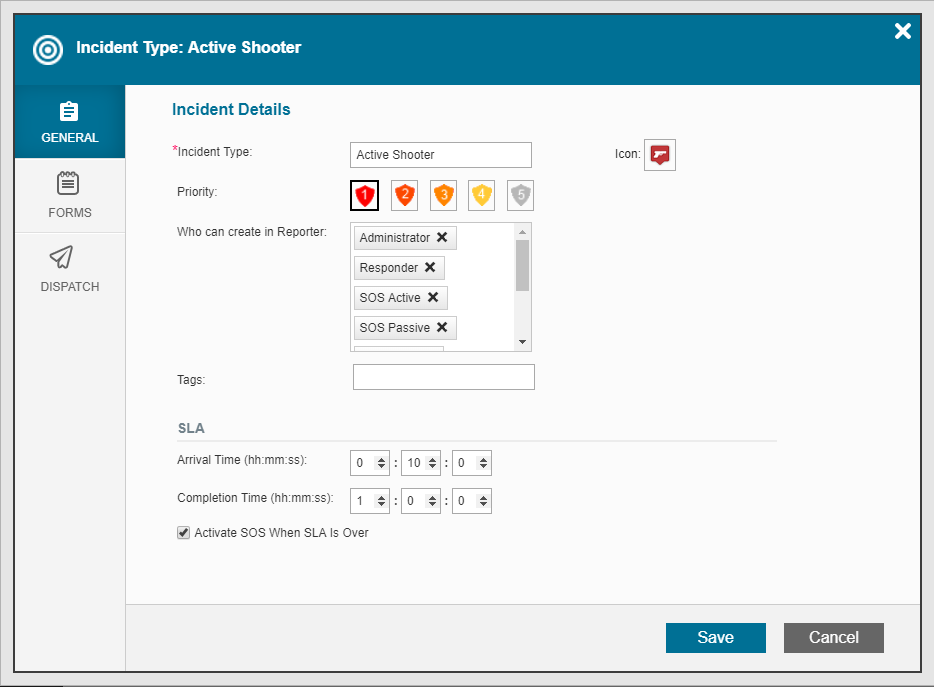Save the Active Shooter incident type
This screenshot has height=687, width=934.
click(x=715, y=637)
